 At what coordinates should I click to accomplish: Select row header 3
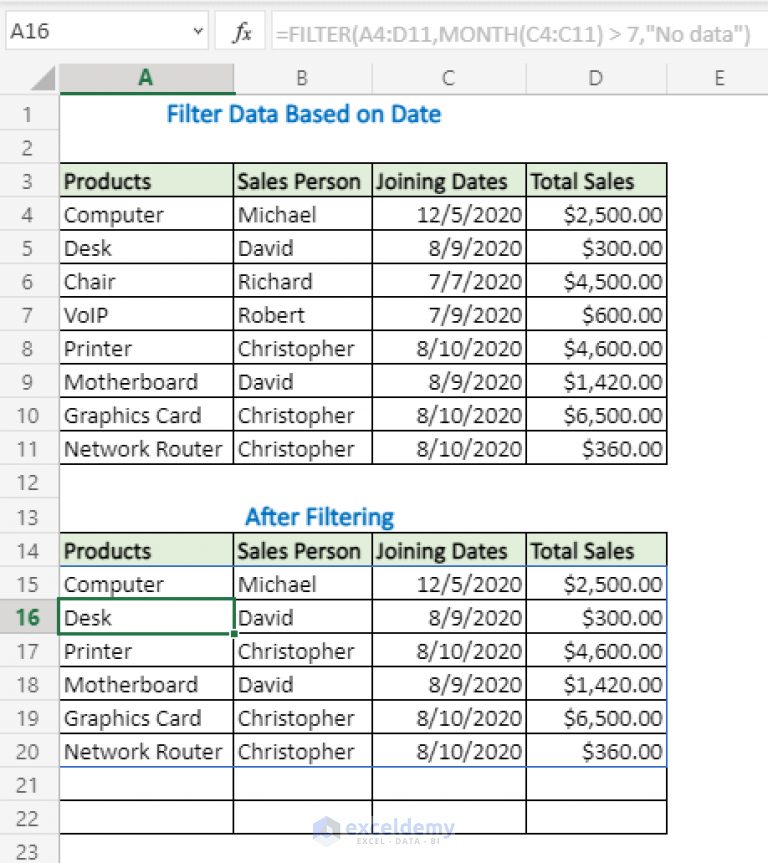[29, 181]
